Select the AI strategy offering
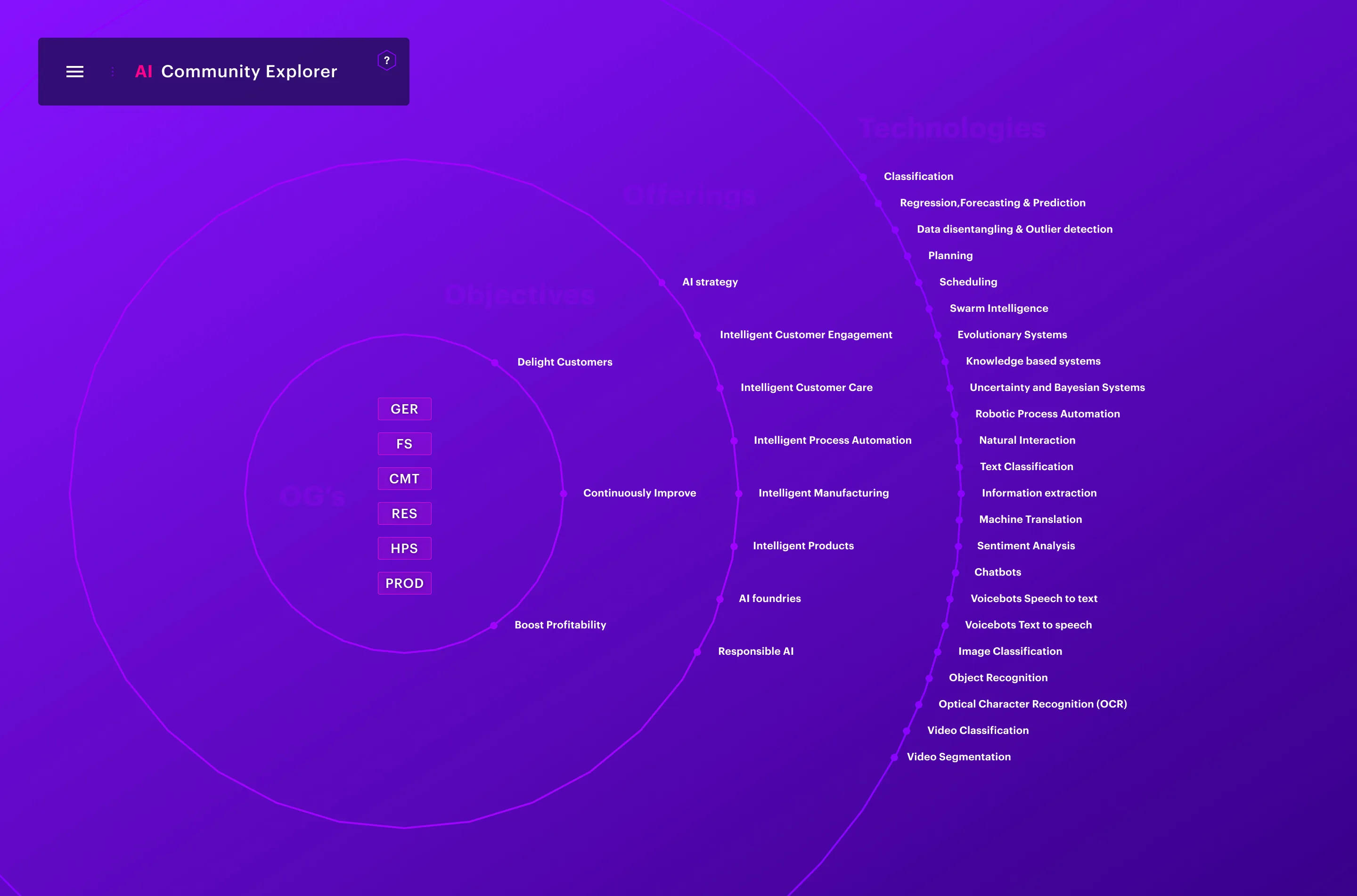The width and height of the screenshot is (1357, 896). [x=710, y=282]
